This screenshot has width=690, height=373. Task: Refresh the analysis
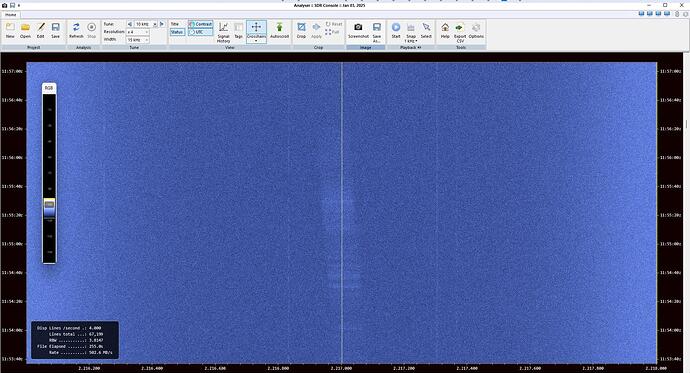click(76, 31)
